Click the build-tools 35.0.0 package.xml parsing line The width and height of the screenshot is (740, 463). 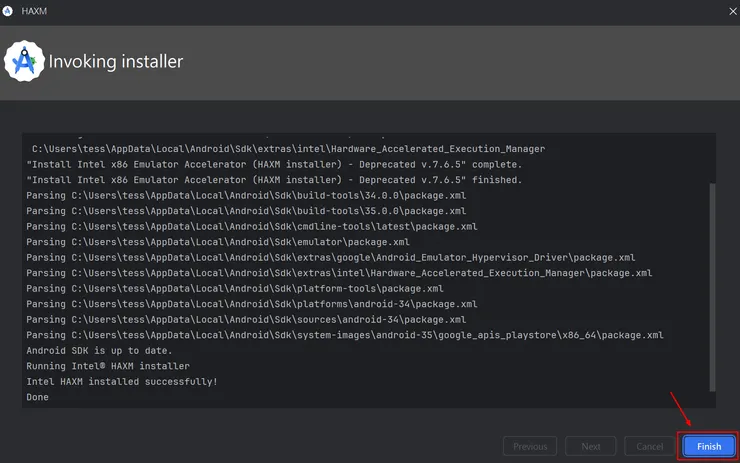(x=246, y=211)
